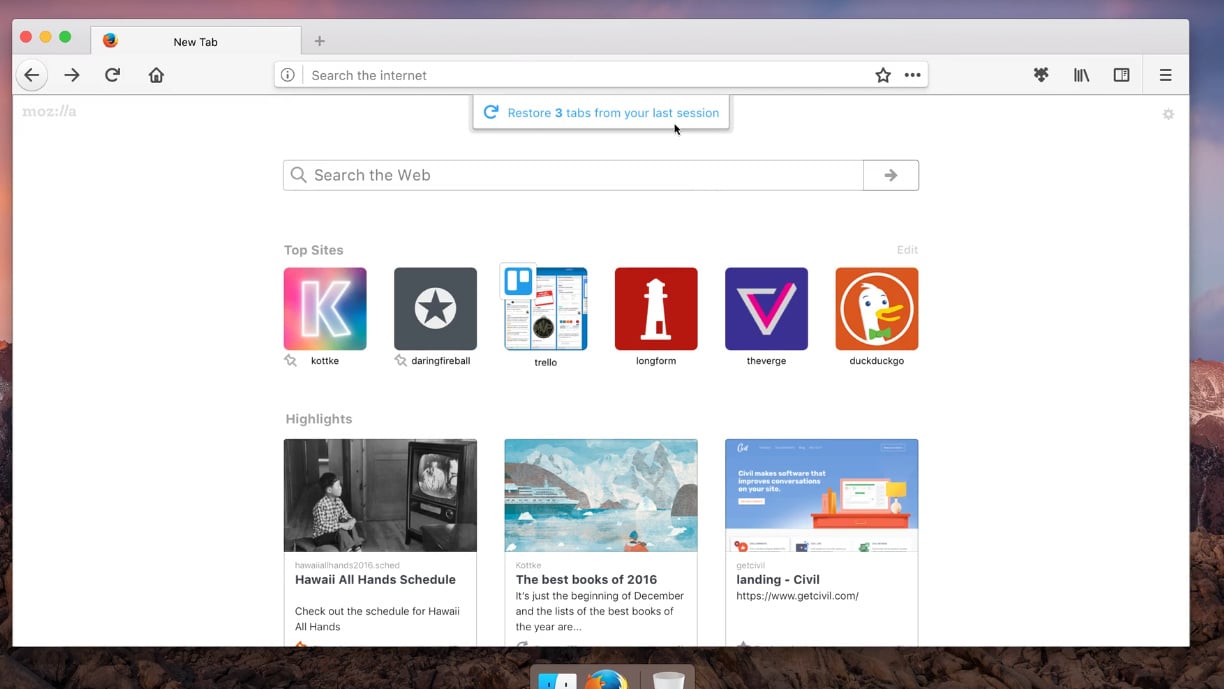Click the best books iceberg illustration thumbnail
This screenshot has width=1224, height=689.
pos(601,495)
